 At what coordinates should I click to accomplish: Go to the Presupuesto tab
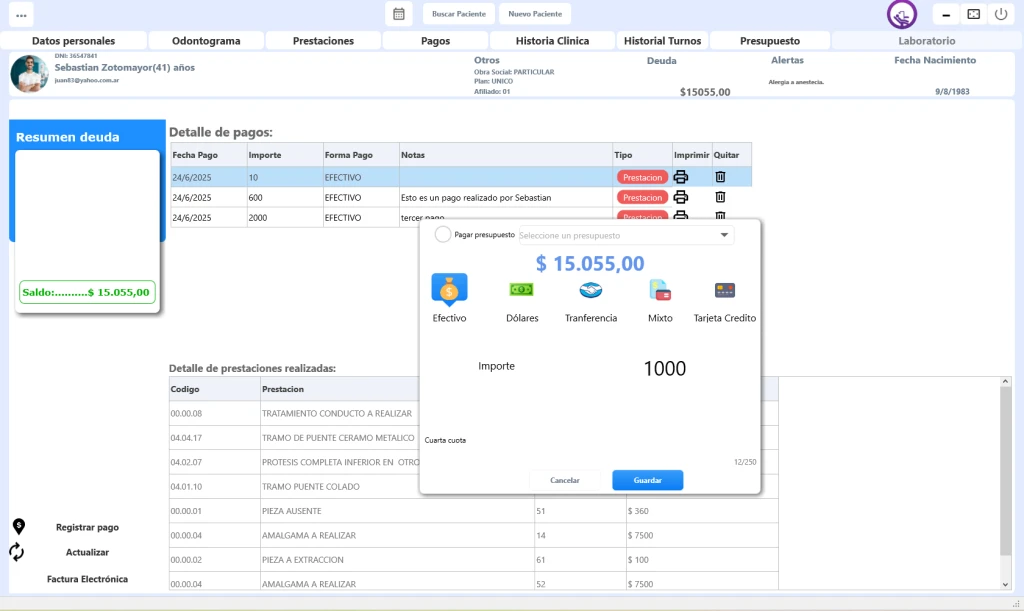coord(769,41)
